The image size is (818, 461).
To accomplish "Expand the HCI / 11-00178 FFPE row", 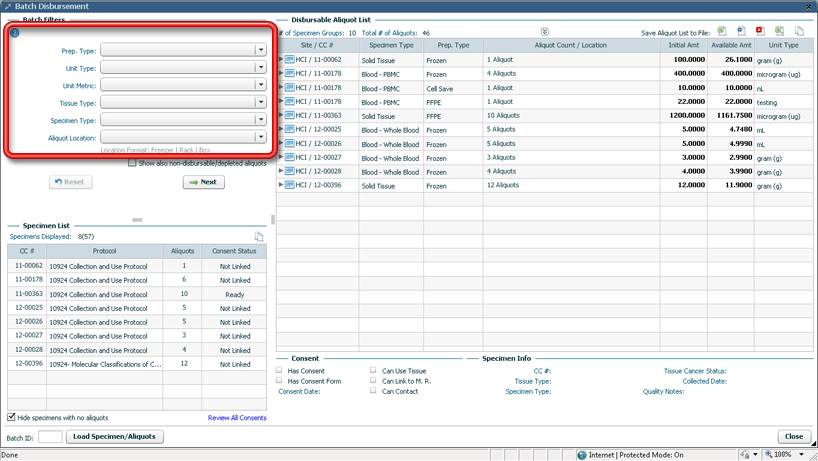I will coord(281,101).
